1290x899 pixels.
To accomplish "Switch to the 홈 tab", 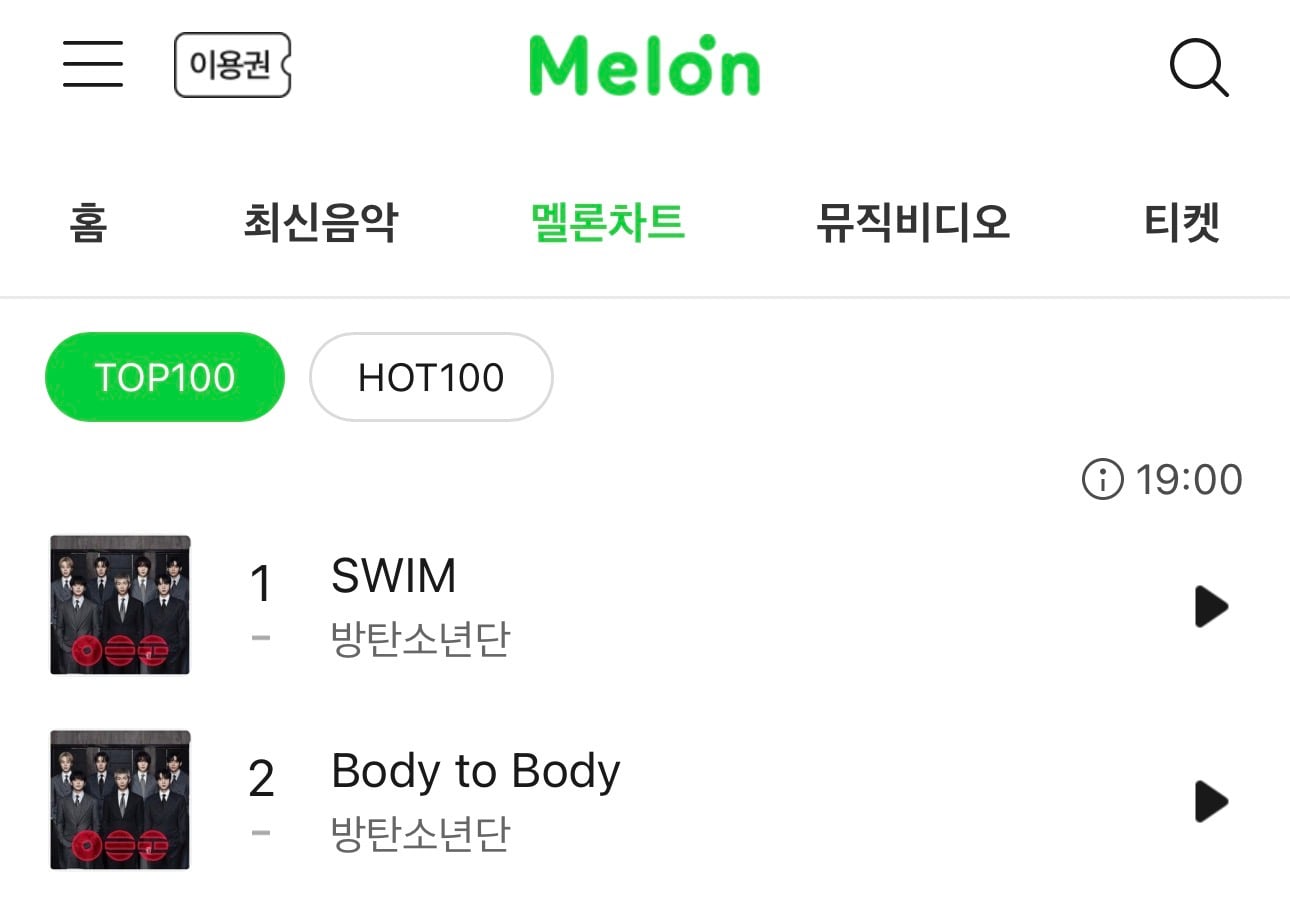I will coord(88,221).
